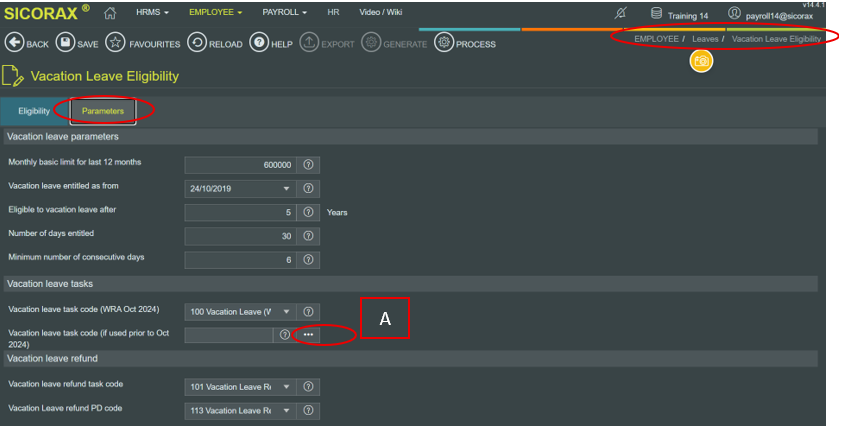This screenshot has width=842, height=427.
Task: Open the HRMS dropdown menu
Action: [153, 12]
